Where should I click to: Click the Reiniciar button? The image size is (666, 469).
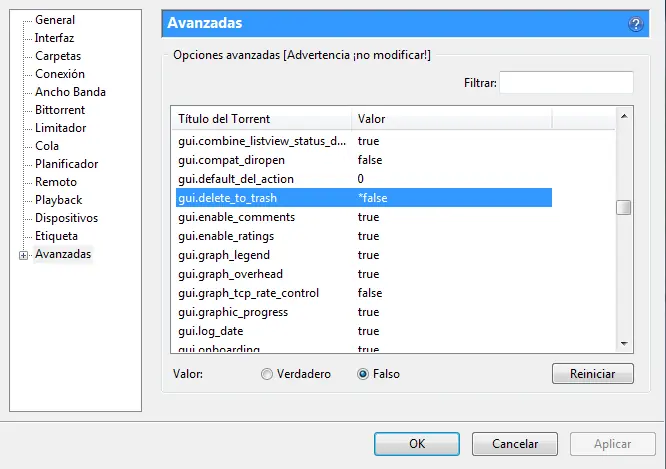coord(593,374)
